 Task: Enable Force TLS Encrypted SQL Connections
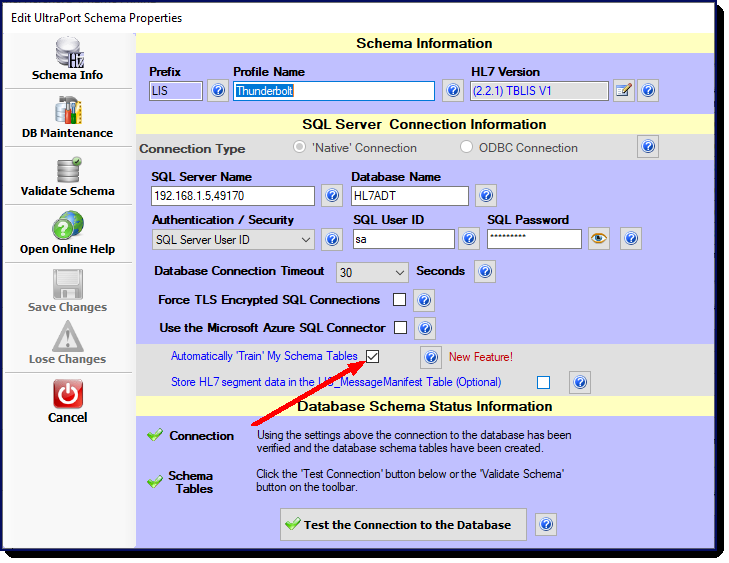[x=399, y=300]
